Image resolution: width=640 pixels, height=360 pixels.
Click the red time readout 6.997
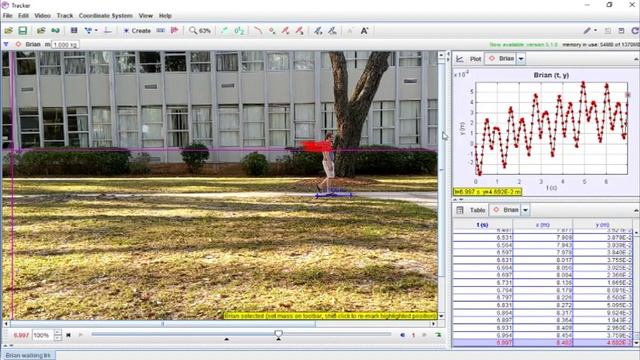pyautogui.click(x=21, y=335)
